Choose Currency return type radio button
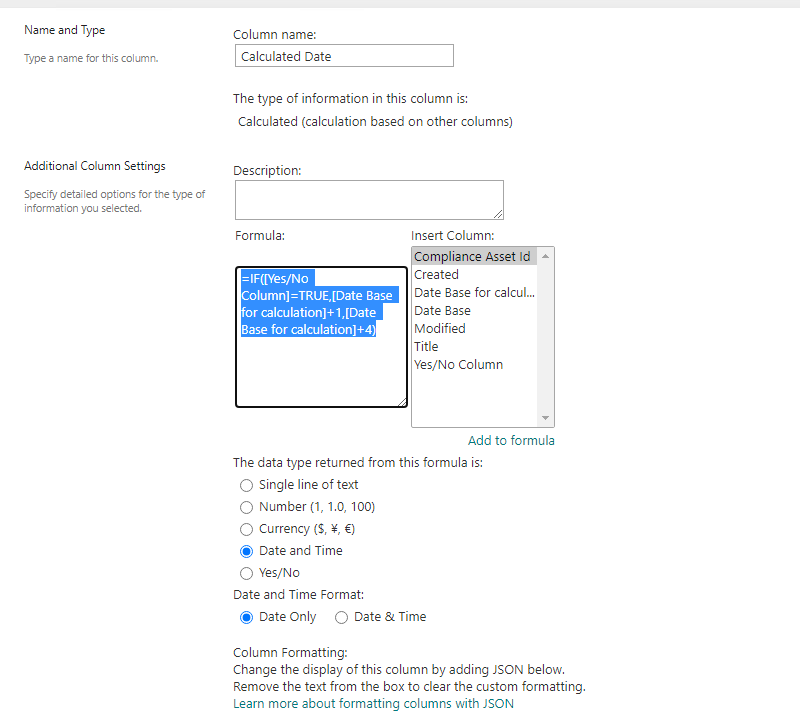This screenshot has width=800, height=714. coord(246,529)
